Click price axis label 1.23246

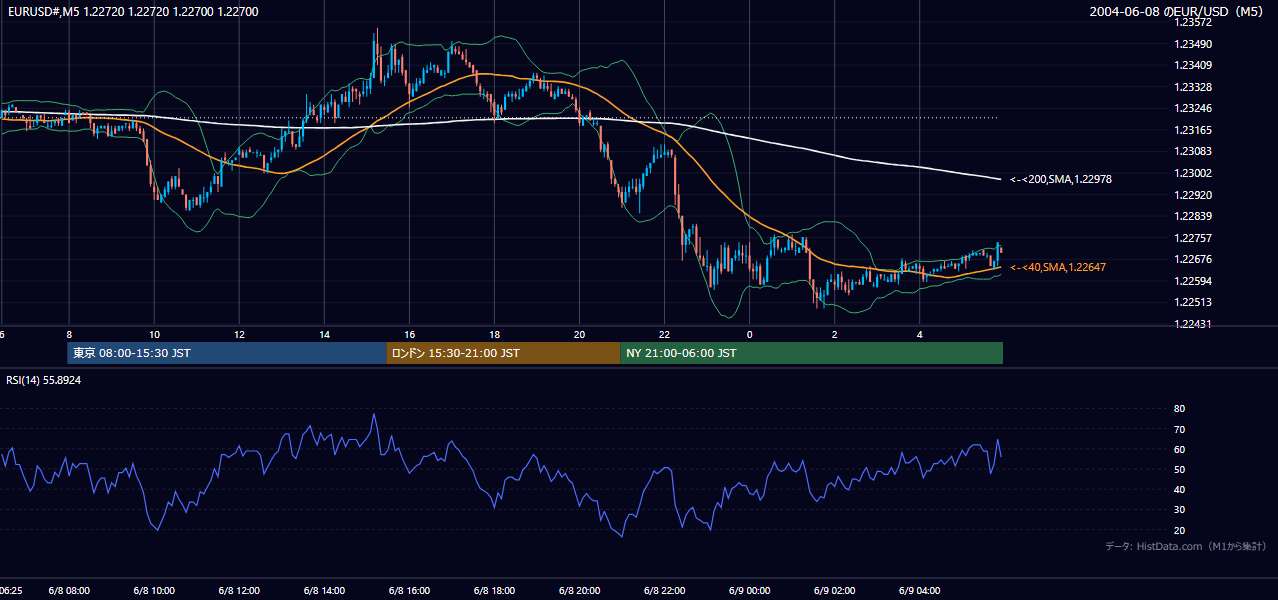click(x=1193, y=108)
